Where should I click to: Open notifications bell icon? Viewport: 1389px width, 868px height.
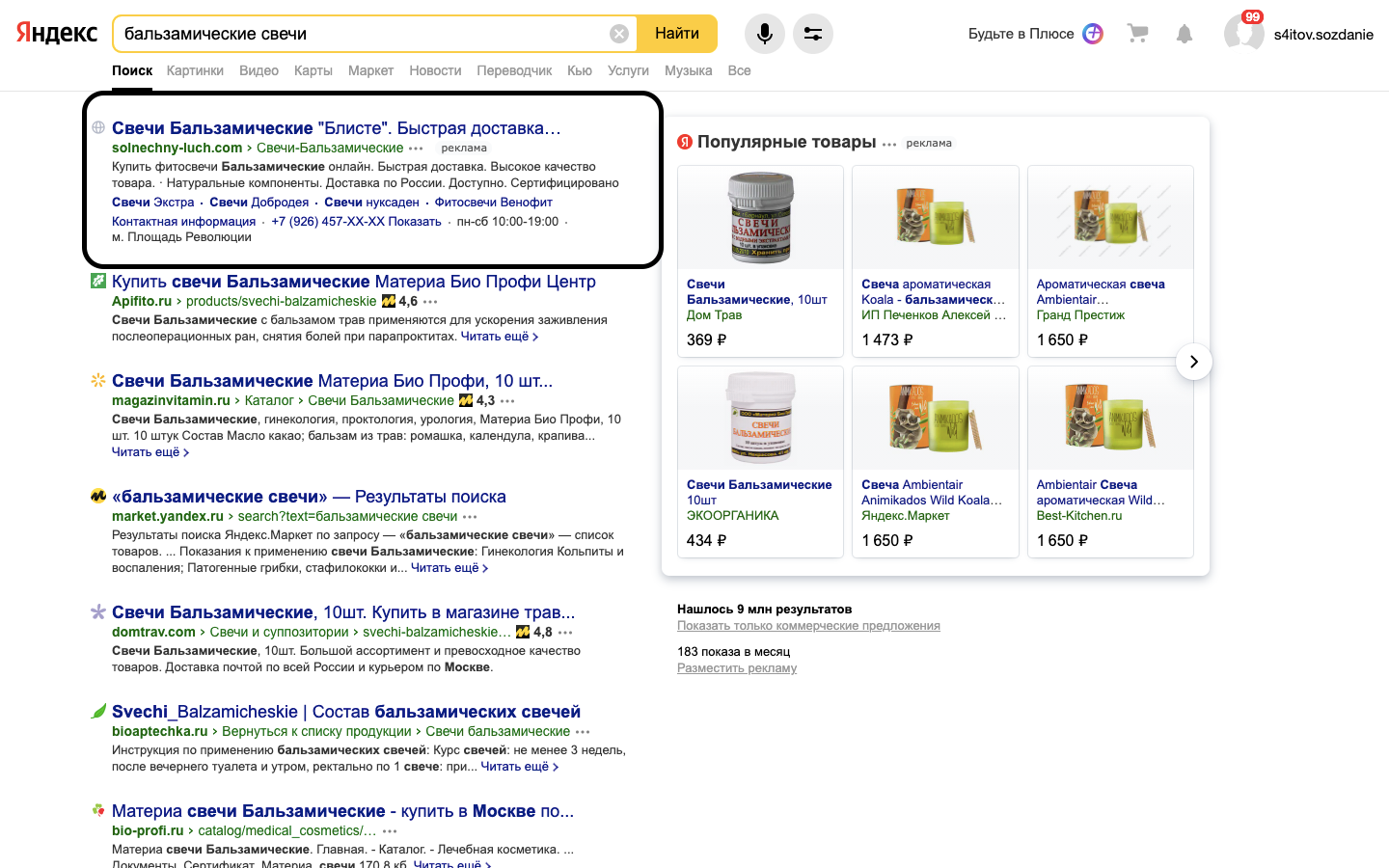[x=1185, y=34]
